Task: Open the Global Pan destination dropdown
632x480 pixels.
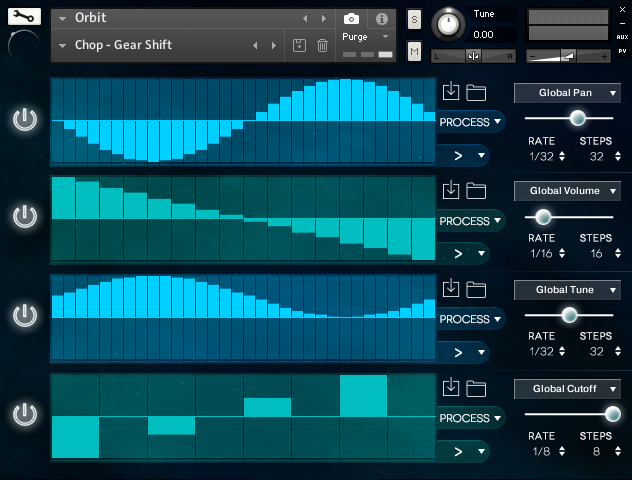Action: pyautogui.click(x=567, y=93)
